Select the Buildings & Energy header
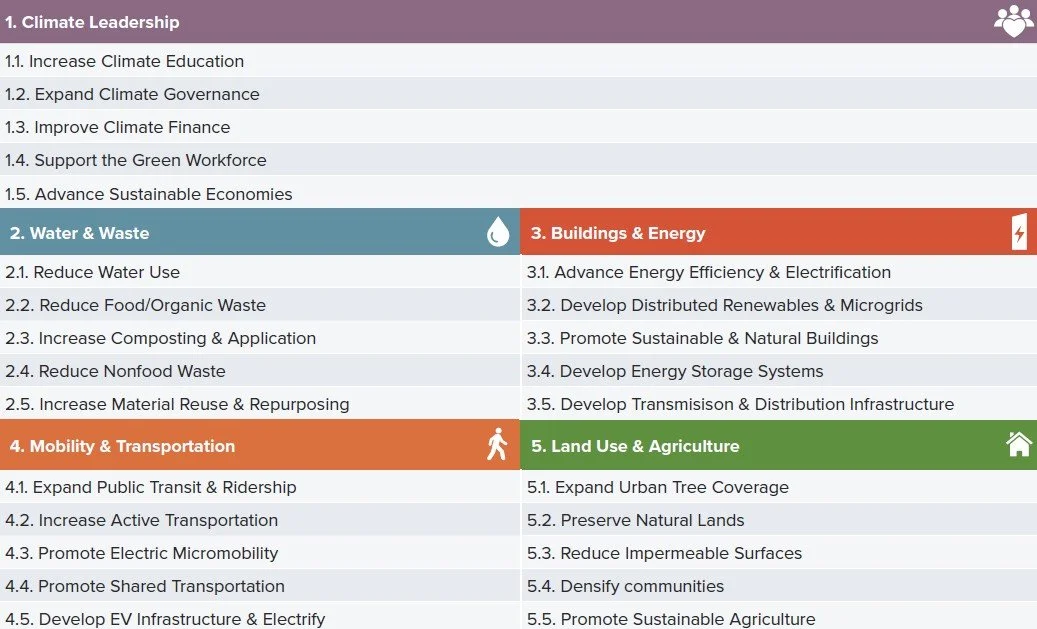 [x=778, y=232]
